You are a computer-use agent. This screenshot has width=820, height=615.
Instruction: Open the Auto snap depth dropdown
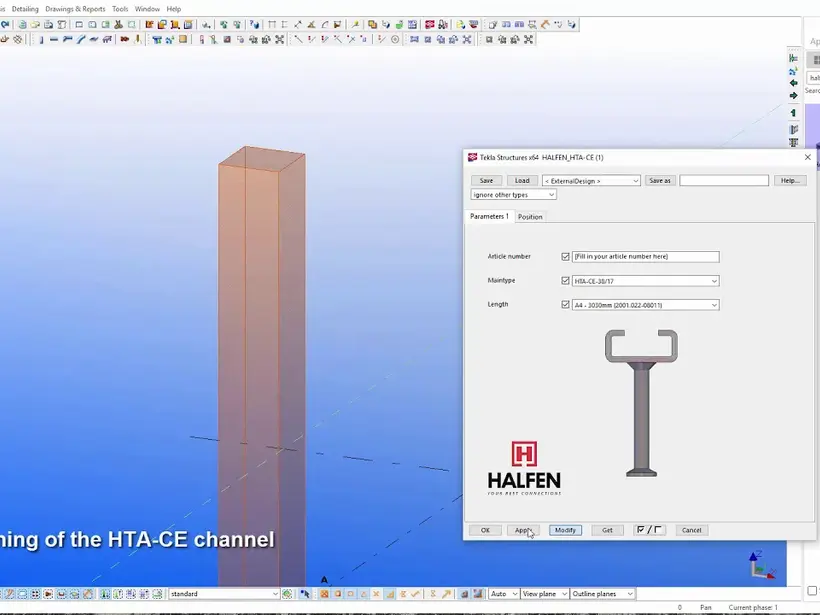click(504, 594)
